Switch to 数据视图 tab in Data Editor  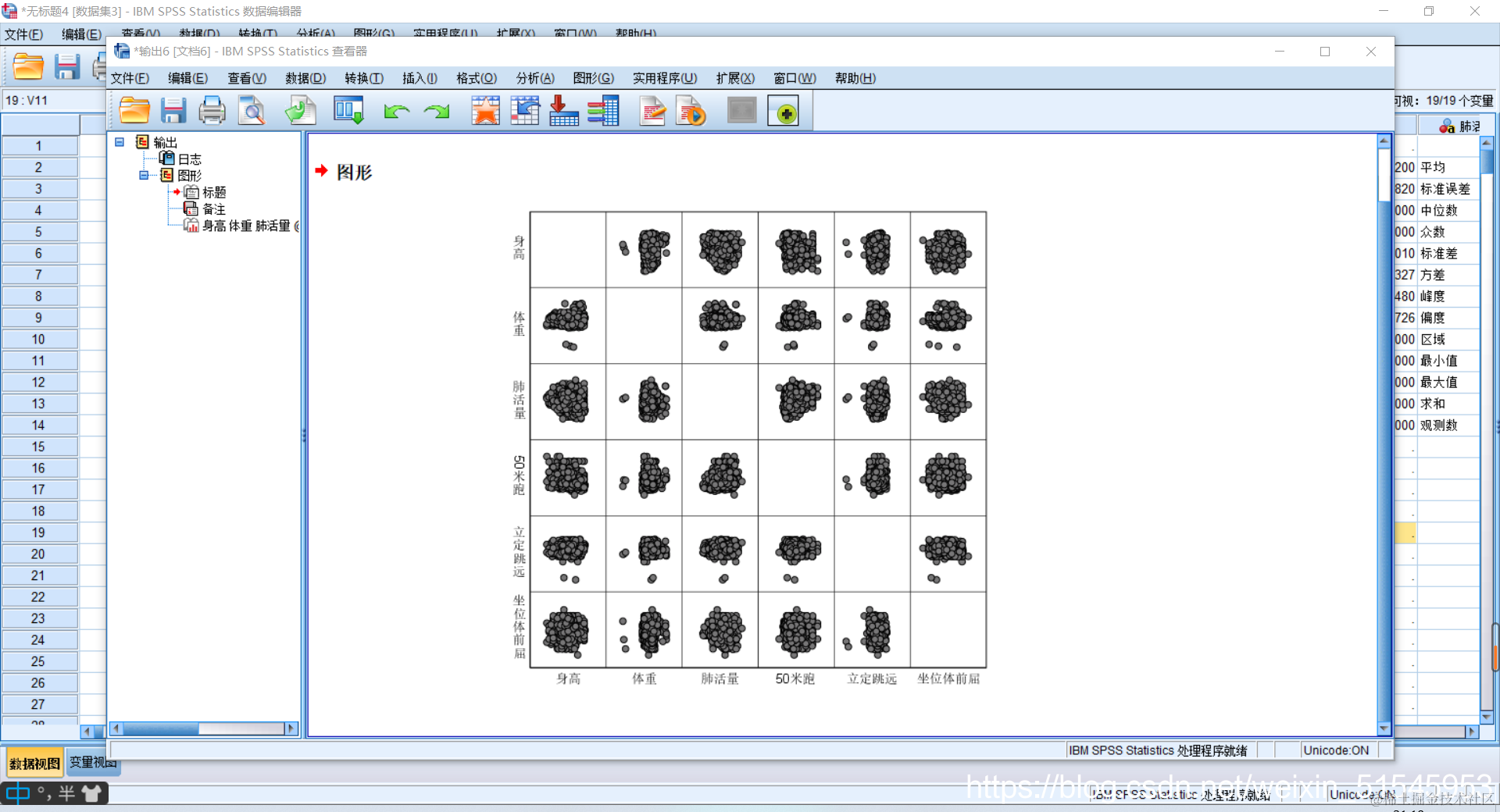[x=34, y=764]
